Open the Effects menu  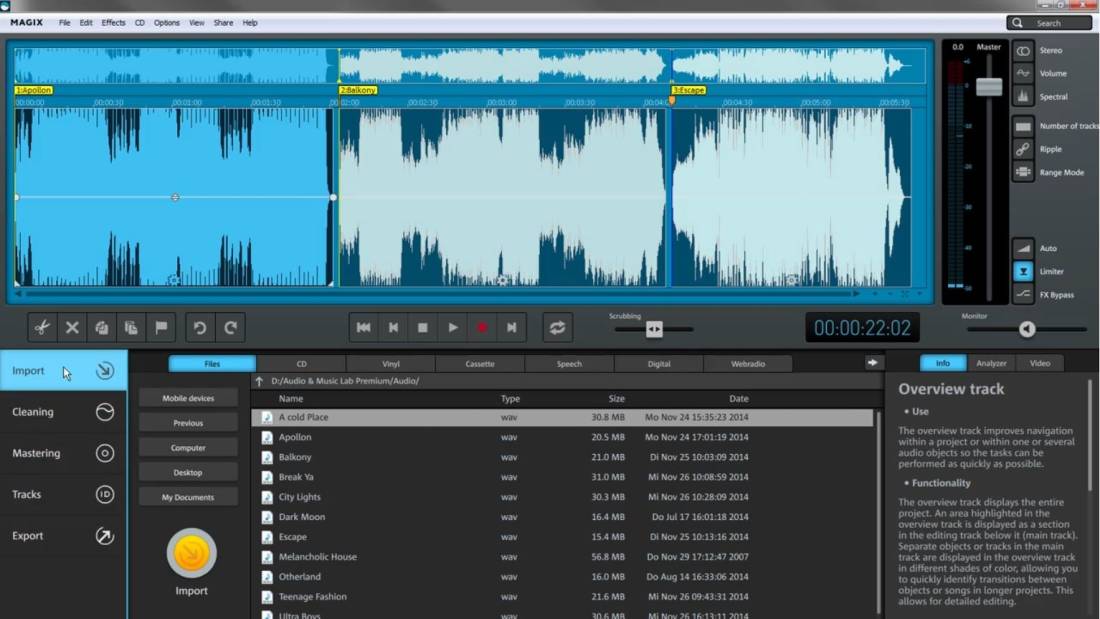tap(112, 22)
